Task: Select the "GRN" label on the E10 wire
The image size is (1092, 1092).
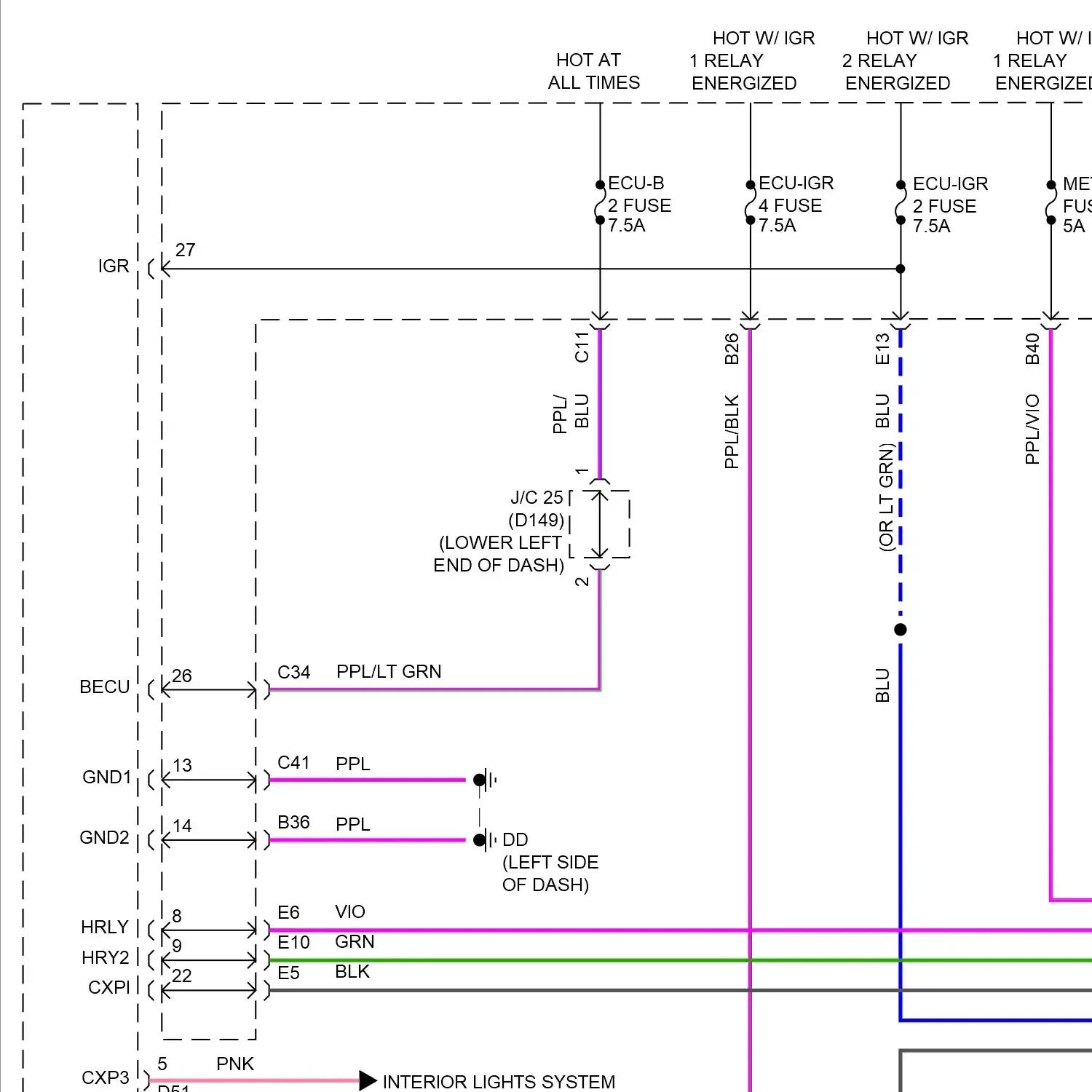Action: (x=355, y=942)
